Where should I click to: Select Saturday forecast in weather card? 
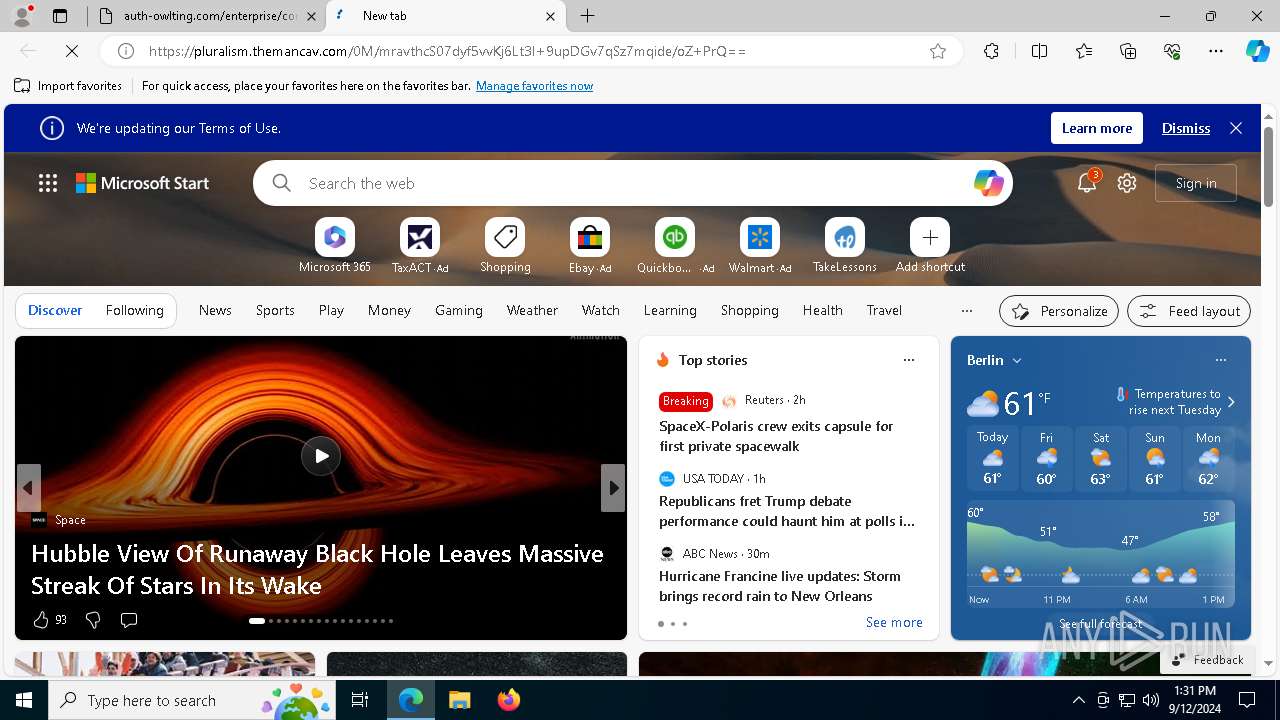(1100, 458)
